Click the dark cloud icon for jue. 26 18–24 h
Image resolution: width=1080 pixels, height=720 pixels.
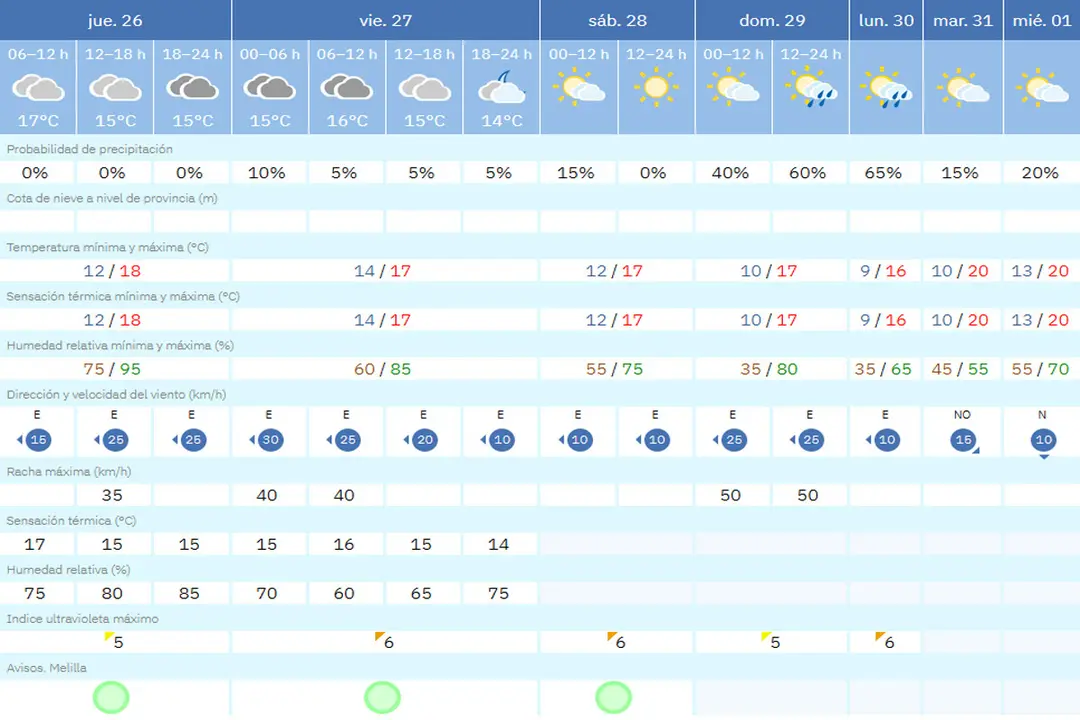point(193,88)
